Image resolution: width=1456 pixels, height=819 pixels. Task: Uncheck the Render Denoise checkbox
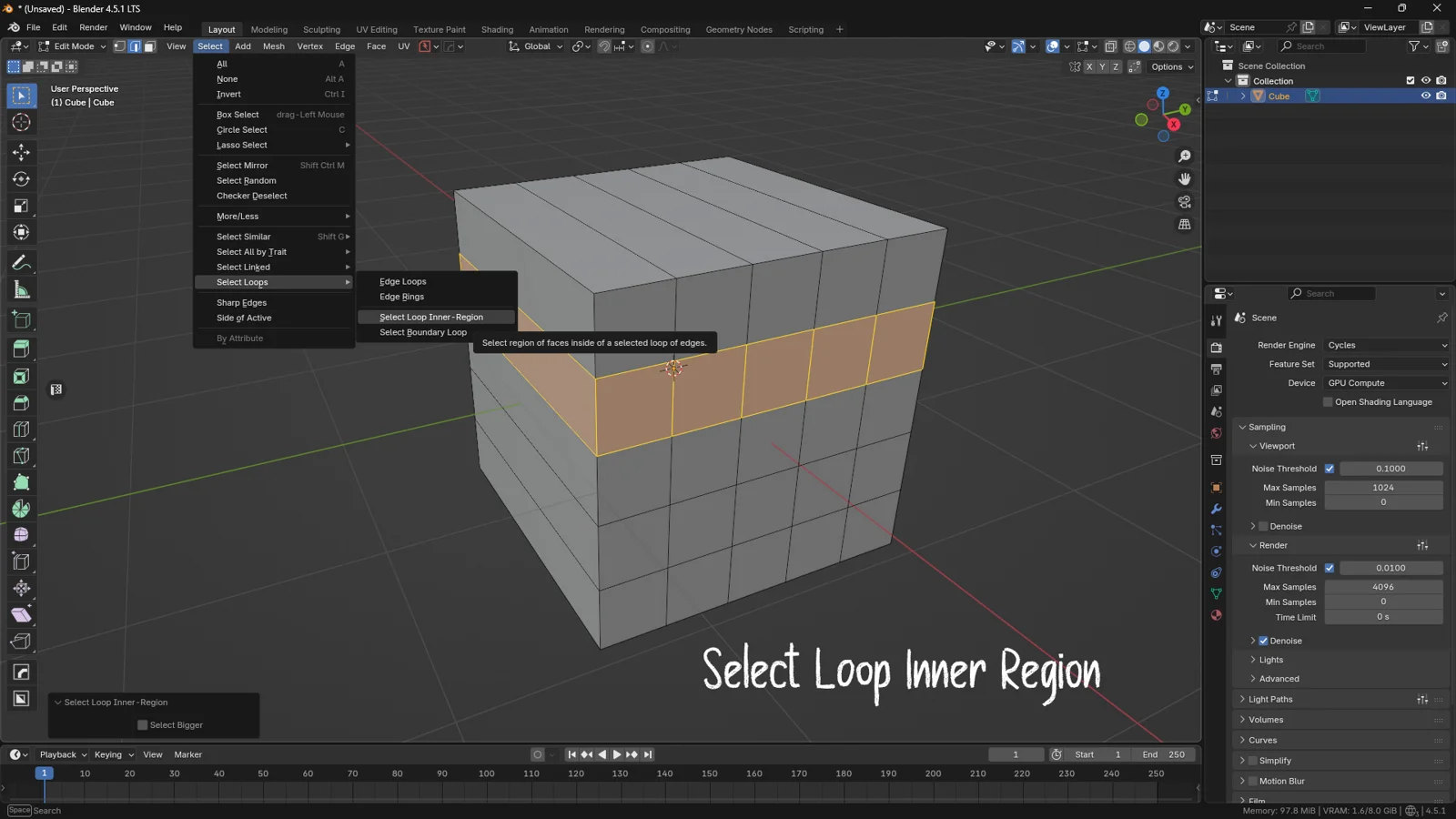tap(1263, 641)
